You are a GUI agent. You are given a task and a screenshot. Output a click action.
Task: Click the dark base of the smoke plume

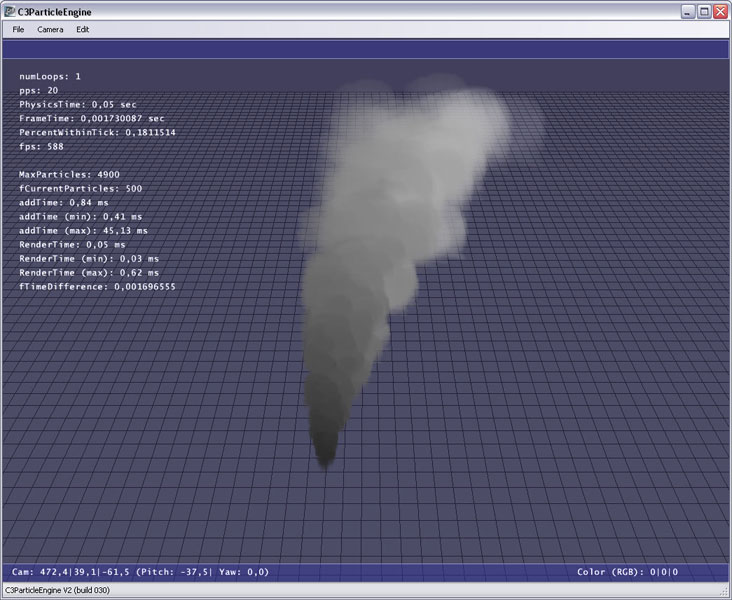tap(326, 450)
